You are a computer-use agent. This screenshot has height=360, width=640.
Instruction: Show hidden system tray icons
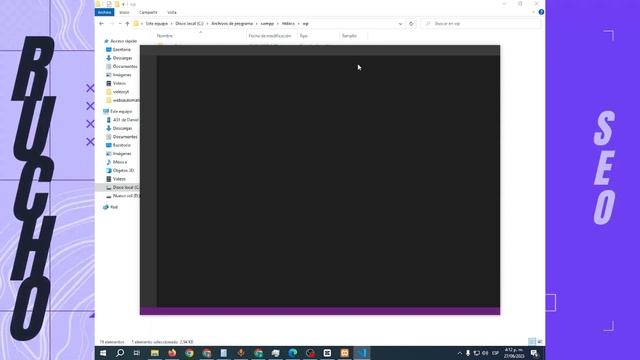460,353
